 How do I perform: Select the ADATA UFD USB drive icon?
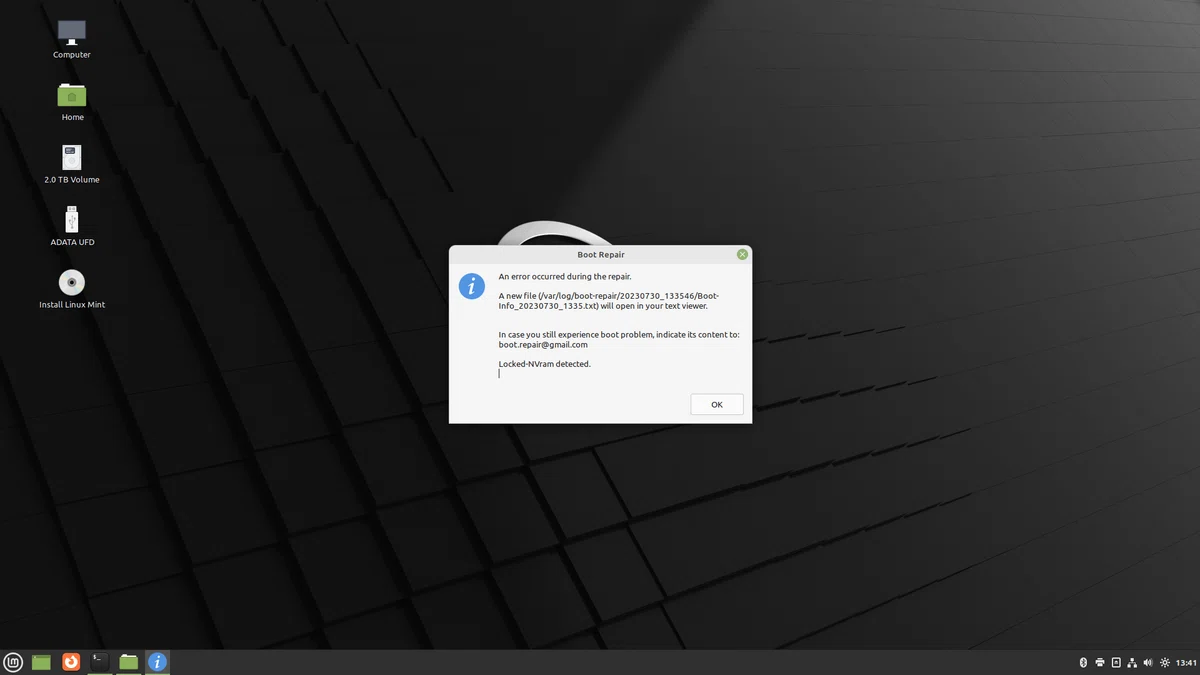click(x=72, y=219)
